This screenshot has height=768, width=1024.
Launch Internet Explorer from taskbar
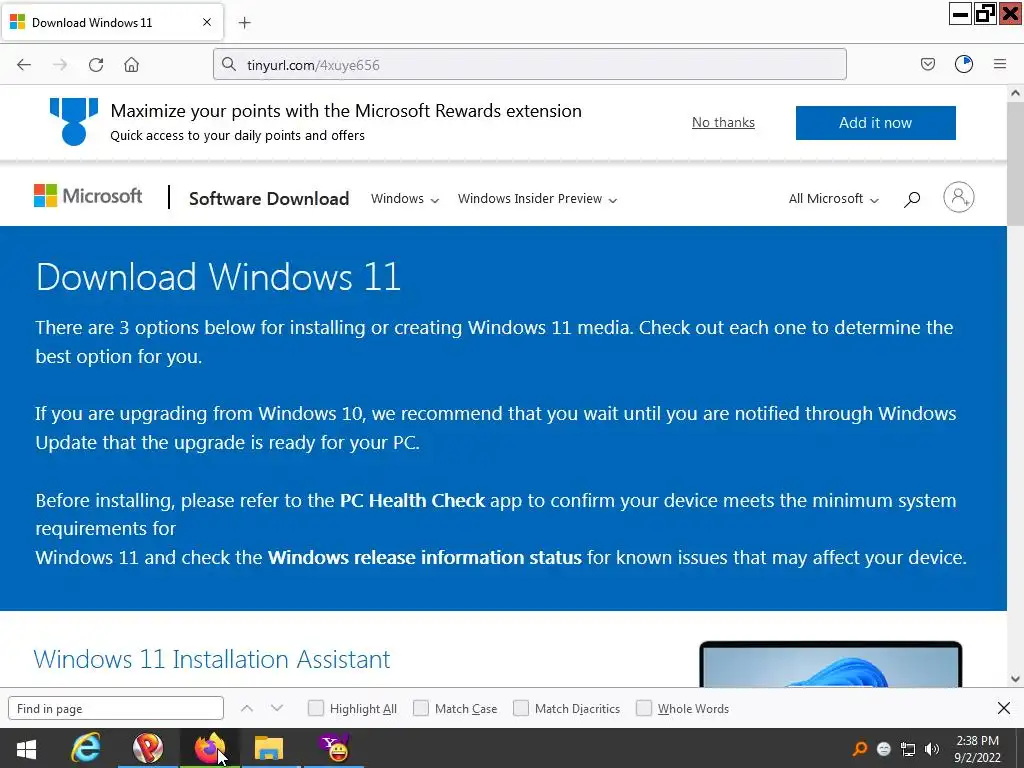86,748
